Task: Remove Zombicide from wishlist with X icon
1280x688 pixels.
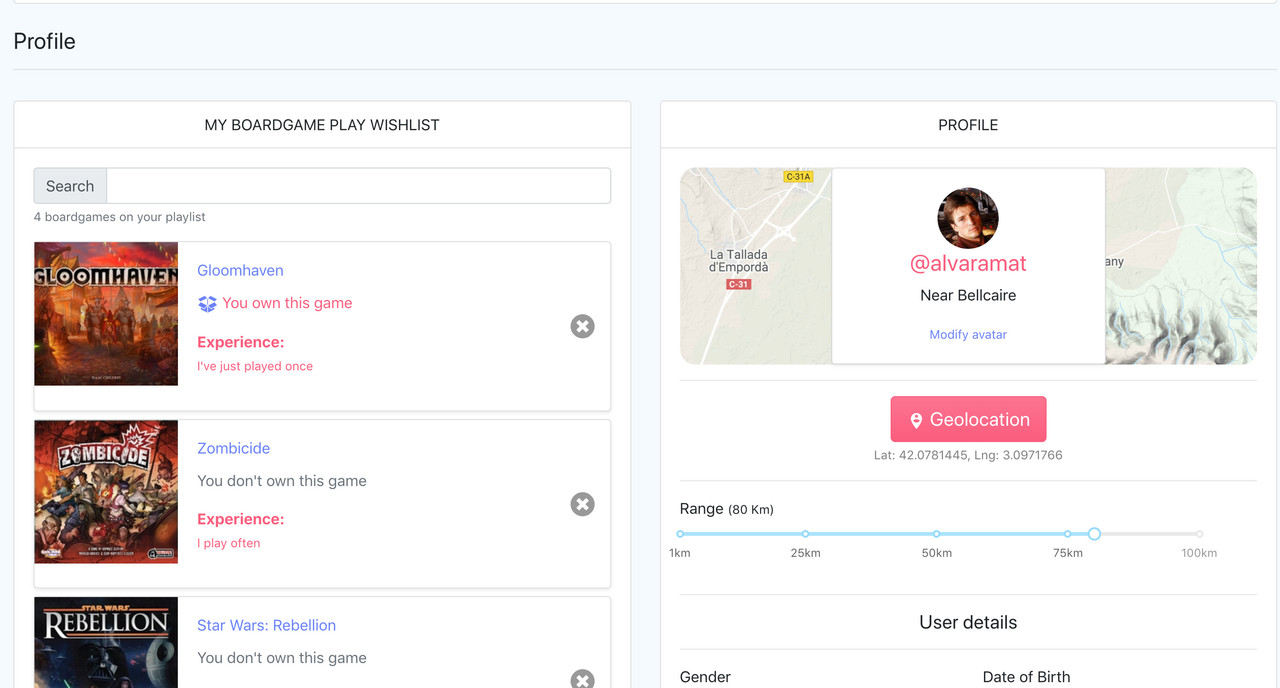Action: click(x=582, y=504)
